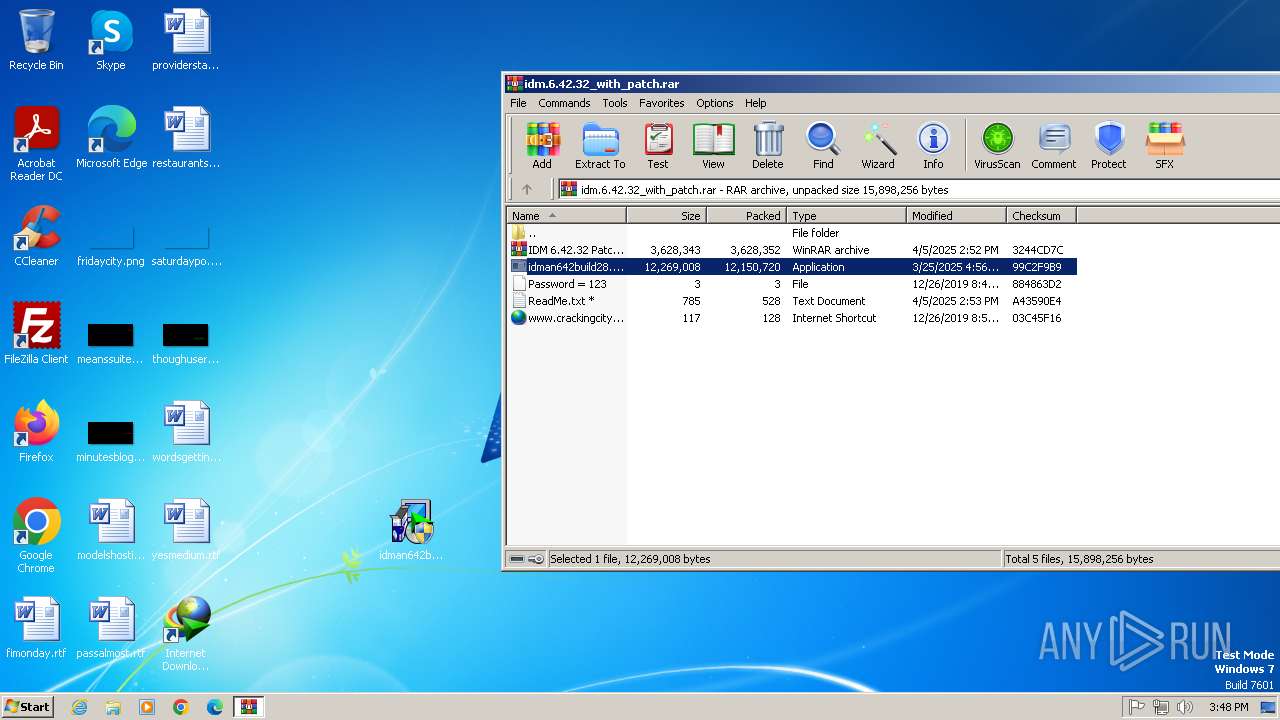
Task: Click the Edge taskbar icon
Action: (215, 707)
